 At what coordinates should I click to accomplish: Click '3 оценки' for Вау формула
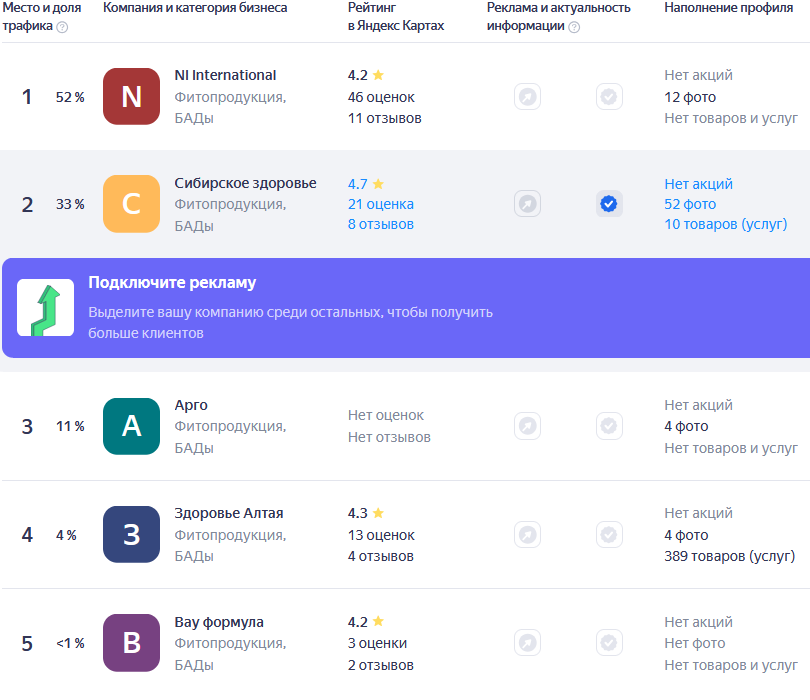tap(377, 643)
